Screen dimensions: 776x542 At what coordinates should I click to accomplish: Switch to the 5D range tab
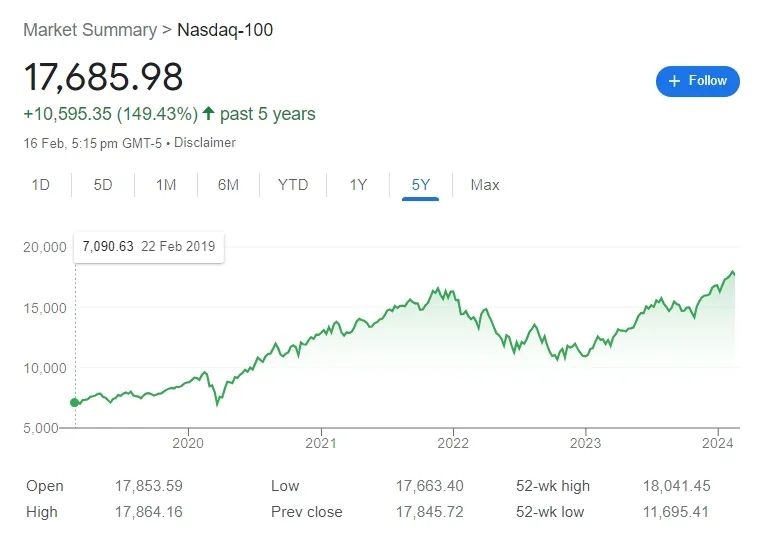coord(103,185)
